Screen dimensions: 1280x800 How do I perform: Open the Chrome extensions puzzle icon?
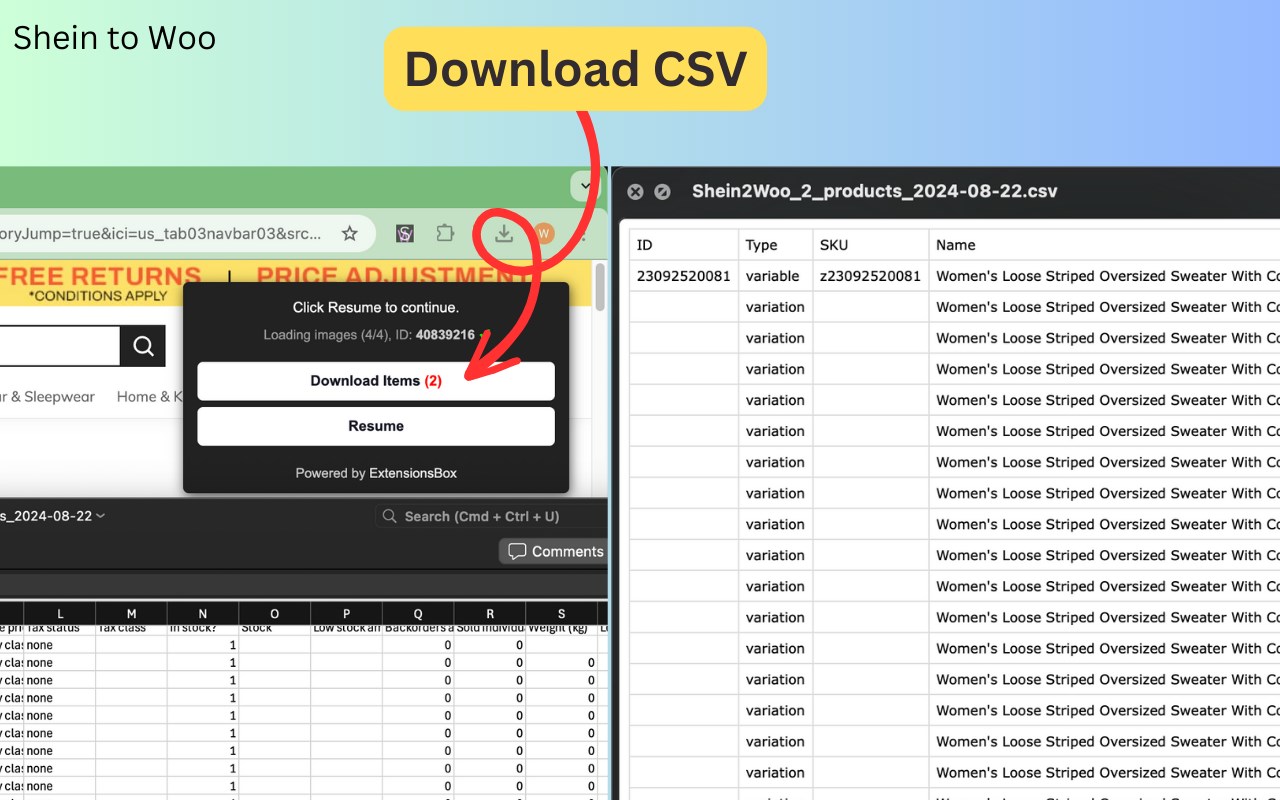tap(445, 233)
